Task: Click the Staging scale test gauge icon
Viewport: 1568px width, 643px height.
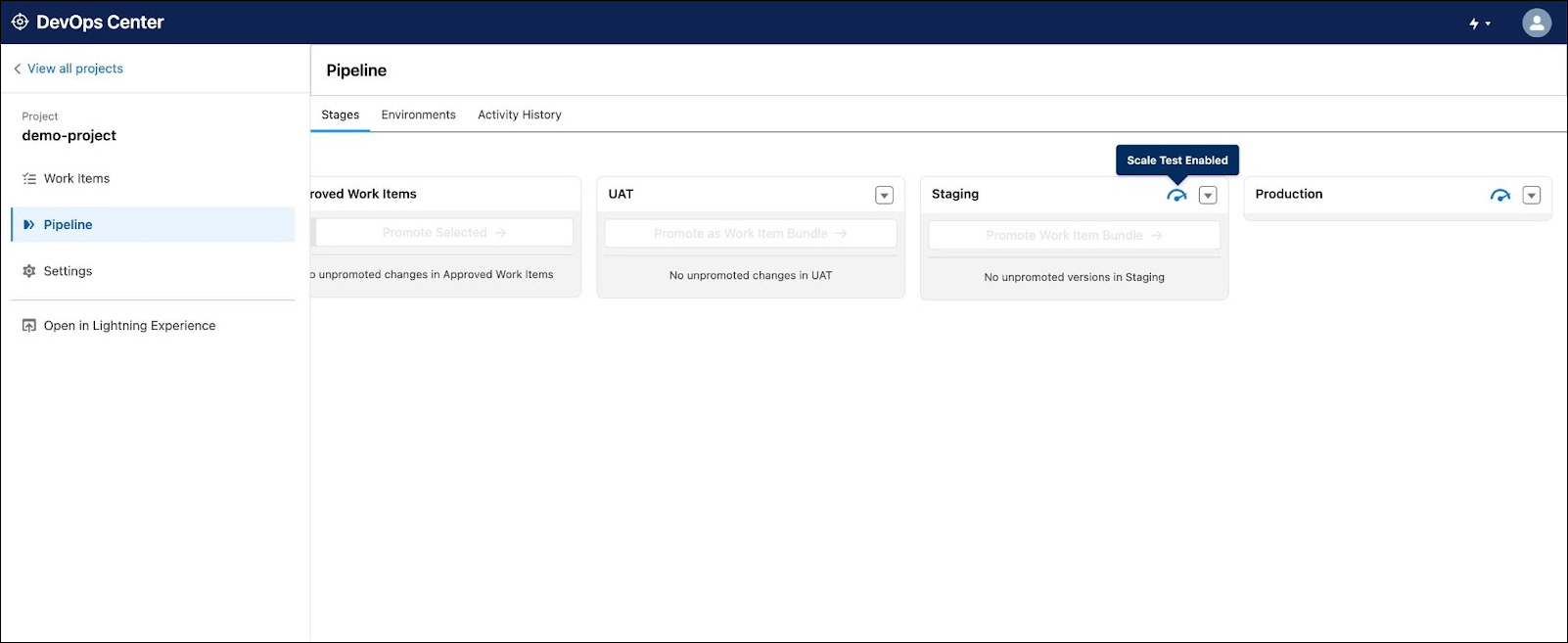Action: [1176, 196]
